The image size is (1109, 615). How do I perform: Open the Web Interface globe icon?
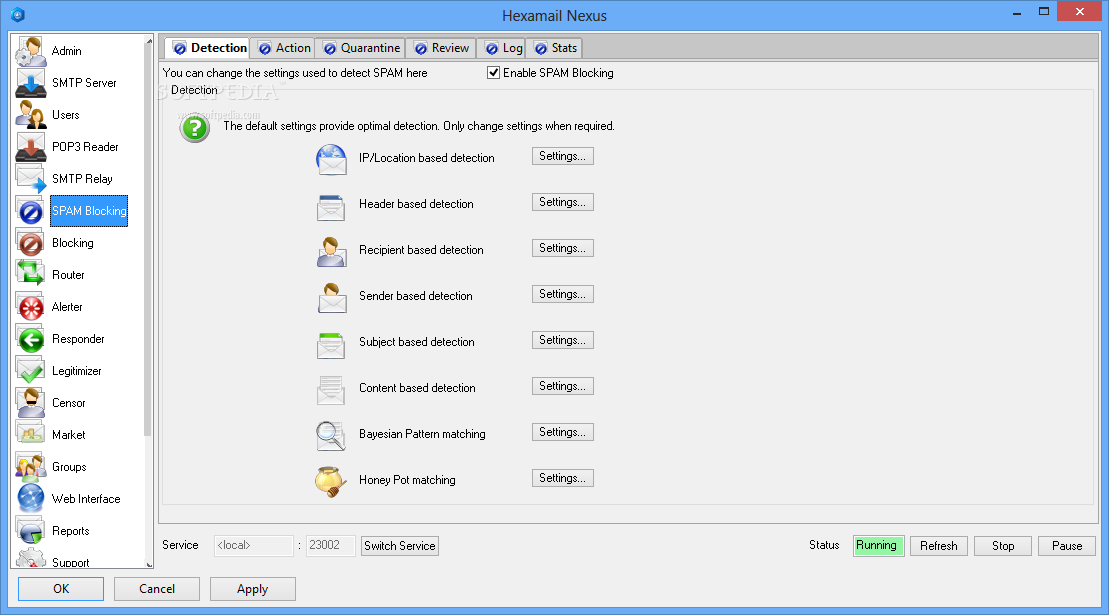[x=31, y=499]
